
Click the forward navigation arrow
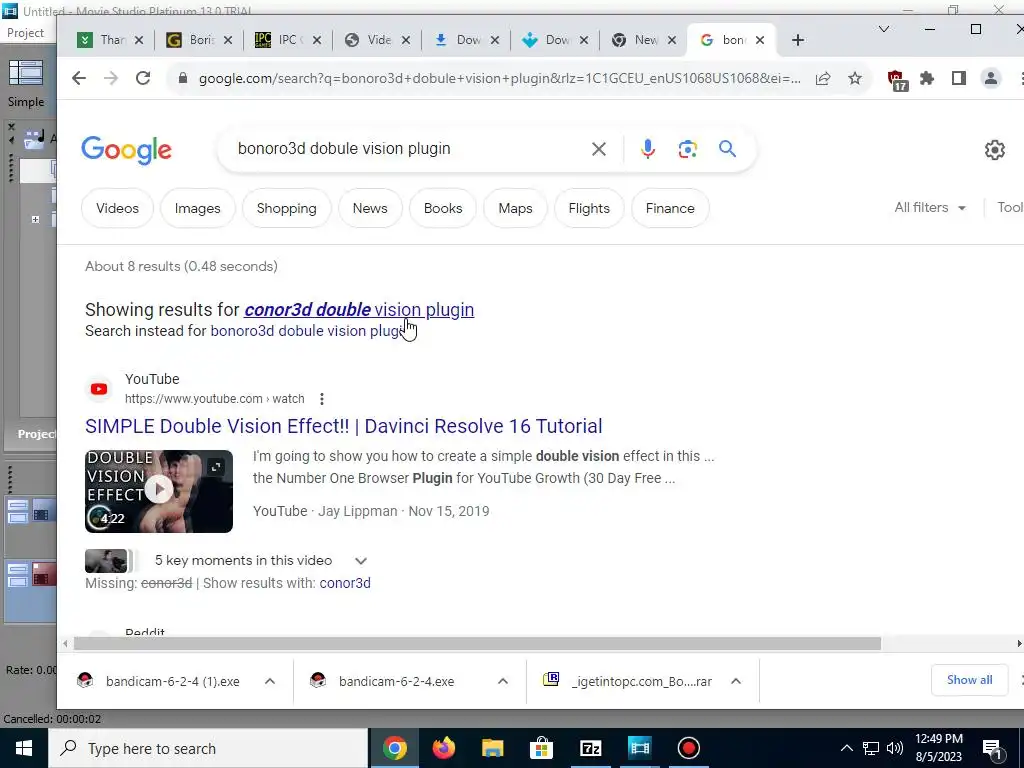(111, 78)
